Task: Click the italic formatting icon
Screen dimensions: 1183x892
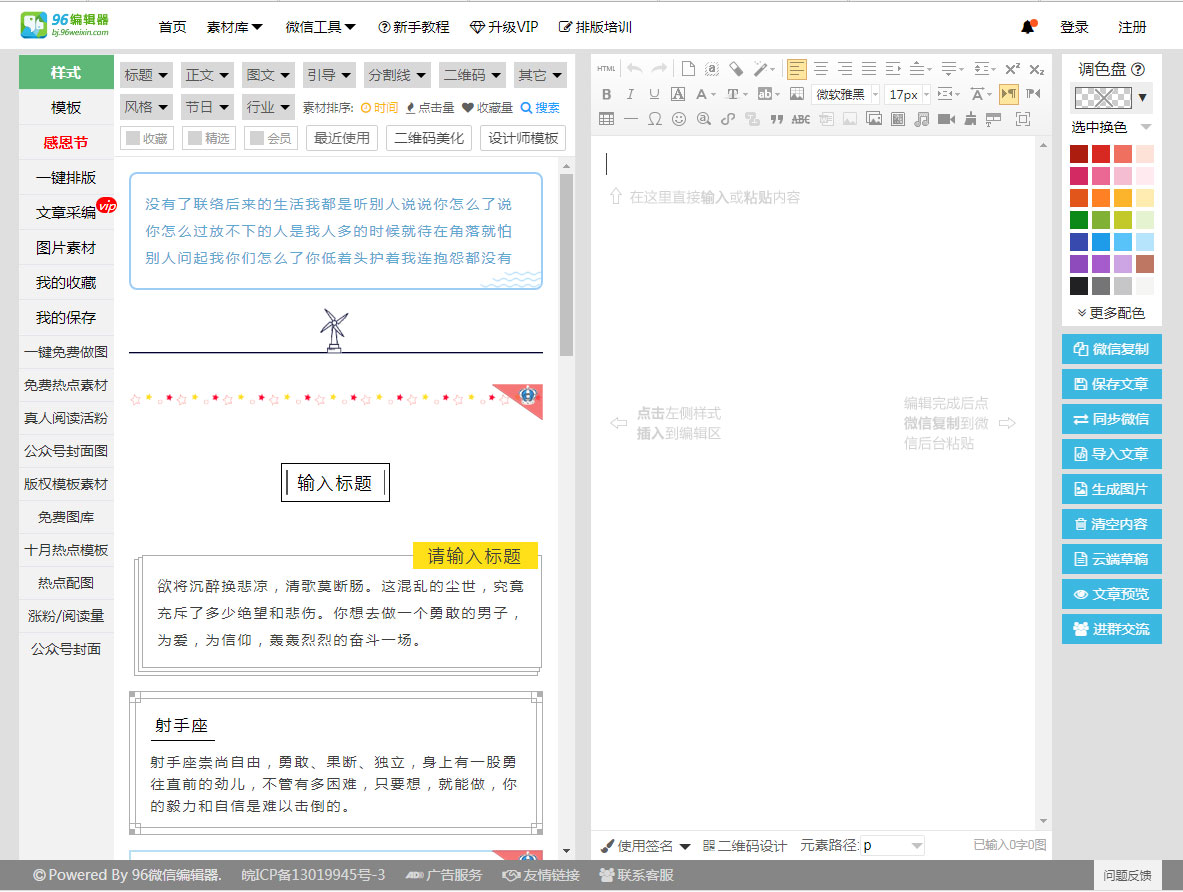Action: click(630, 94)
